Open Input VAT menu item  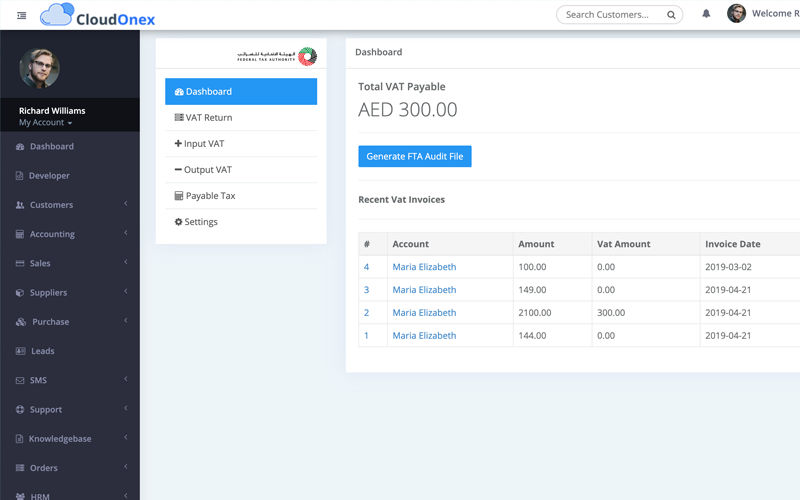pyautogui.click(x=241, y=143)
